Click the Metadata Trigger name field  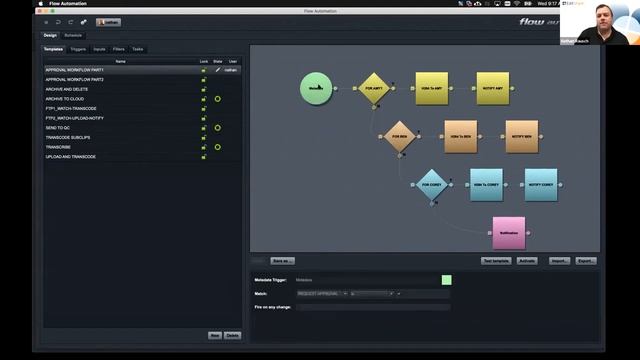367,280
